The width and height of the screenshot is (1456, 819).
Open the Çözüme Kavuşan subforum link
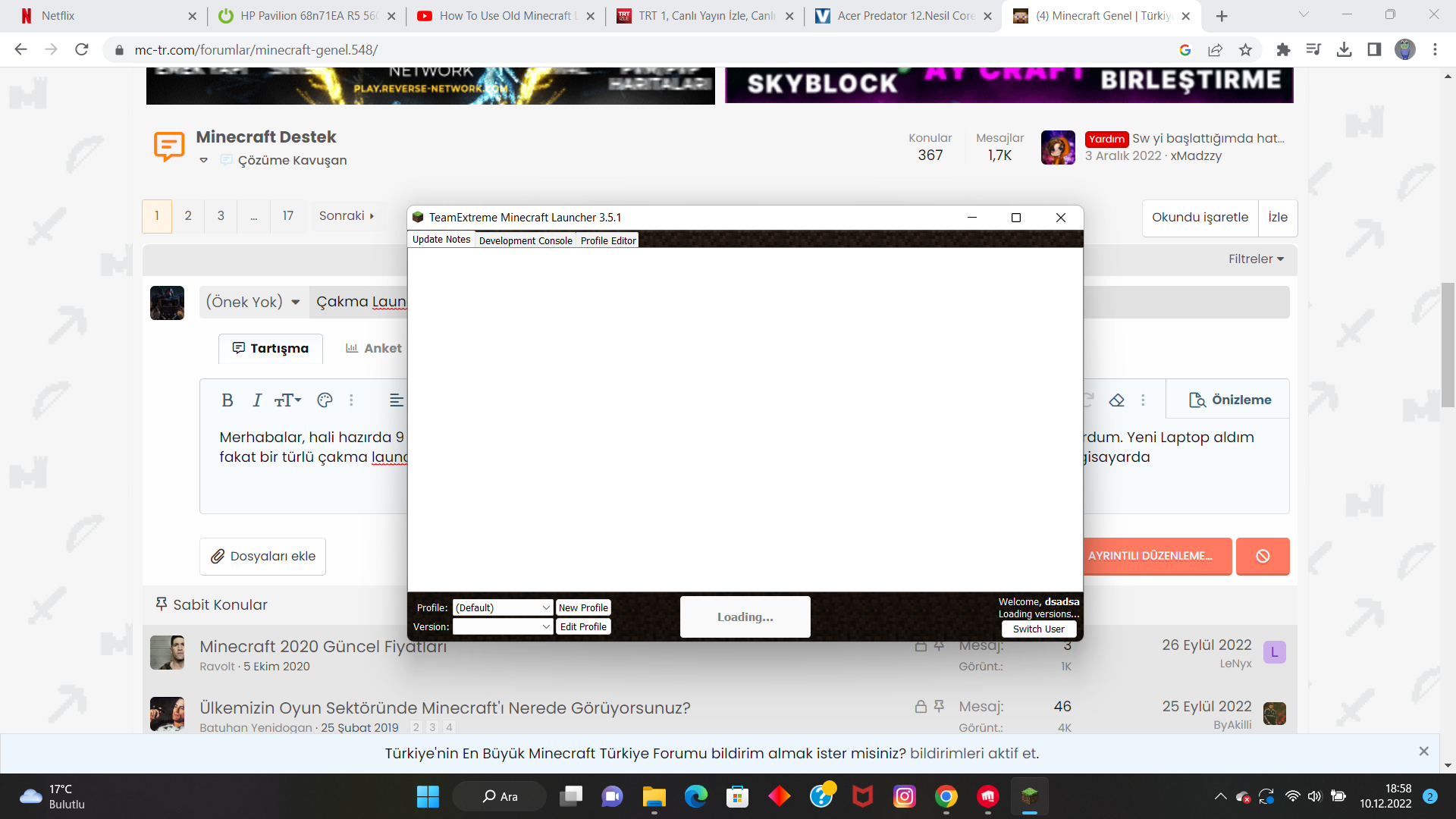(292, 160)
